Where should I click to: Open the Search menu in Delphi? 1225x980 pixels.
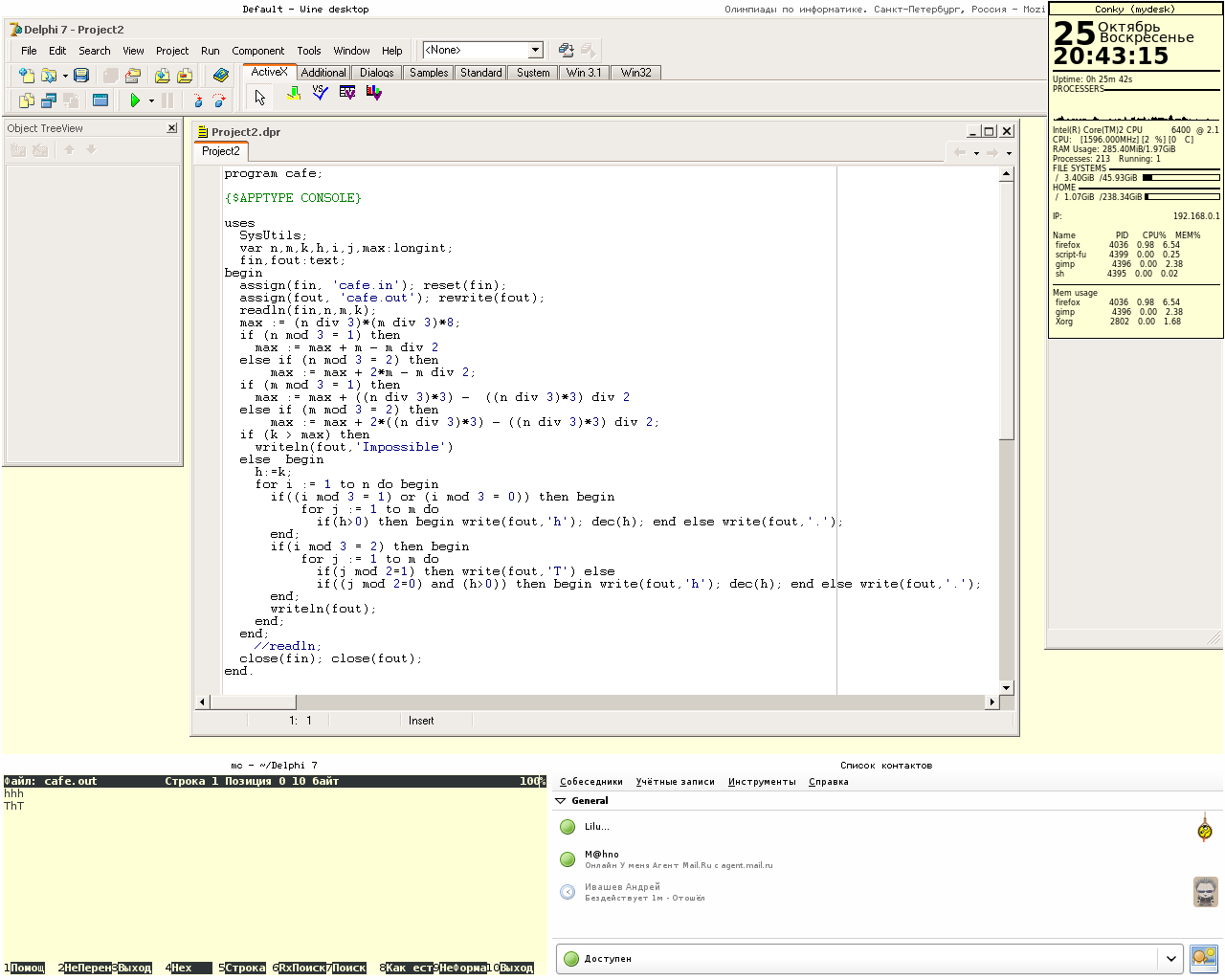coord(95,51)
